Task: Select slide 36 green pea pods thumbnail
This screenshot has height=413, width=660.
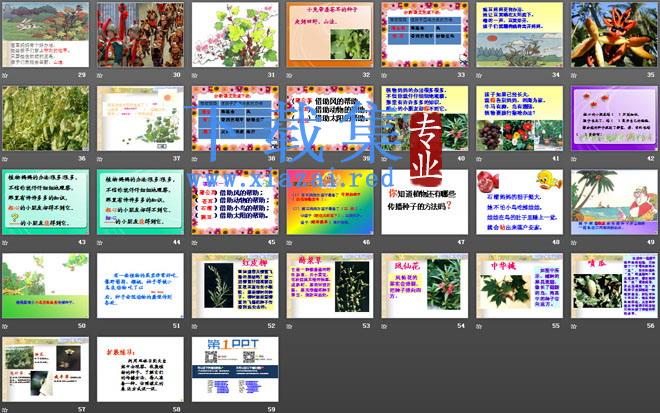Action: click(45, 118)
